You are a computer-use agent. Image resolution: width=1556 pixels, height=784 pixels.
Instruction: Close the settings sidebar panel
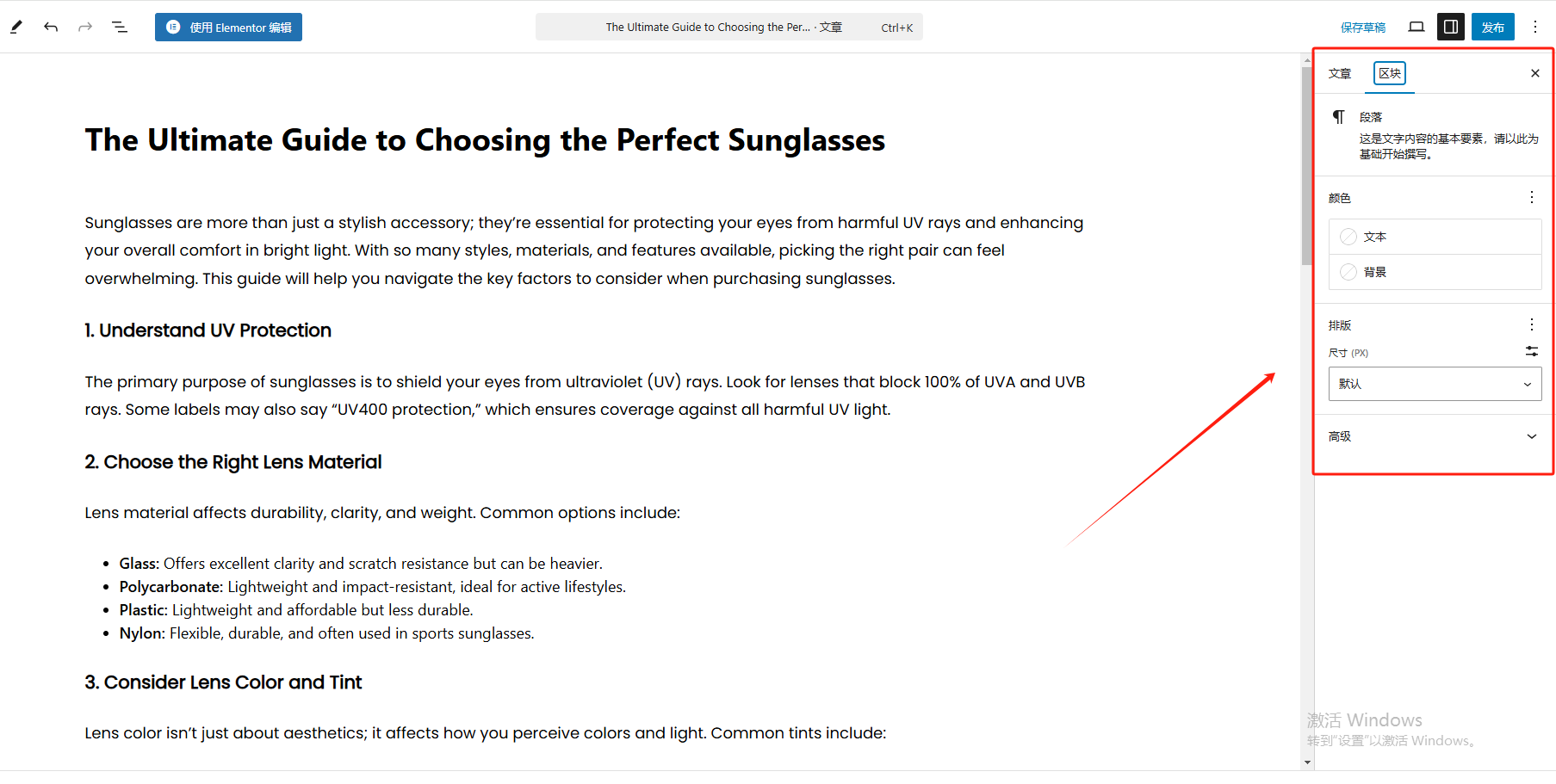click(x=1534, y=73)
